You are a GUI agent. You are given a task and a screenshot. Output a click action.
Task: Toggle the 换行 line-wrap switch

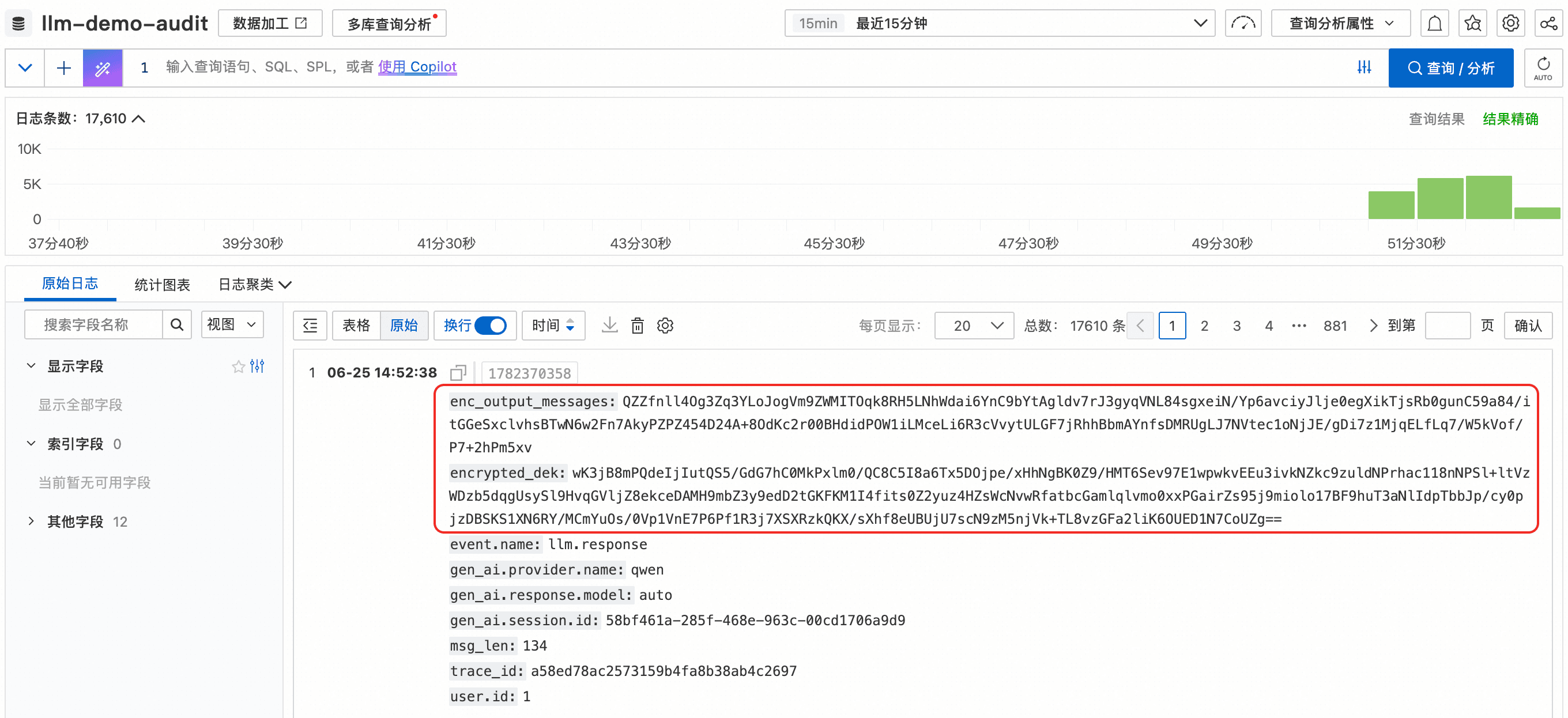490,325
